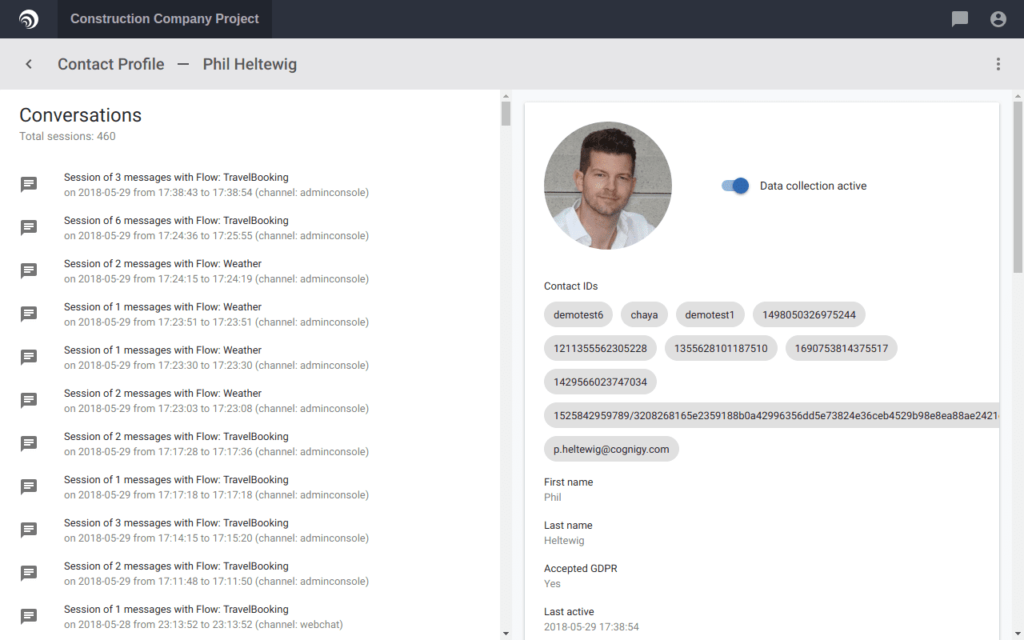This screenshot has height=640, width=1024.
Task: Open the user account icon
Action: 998,19
